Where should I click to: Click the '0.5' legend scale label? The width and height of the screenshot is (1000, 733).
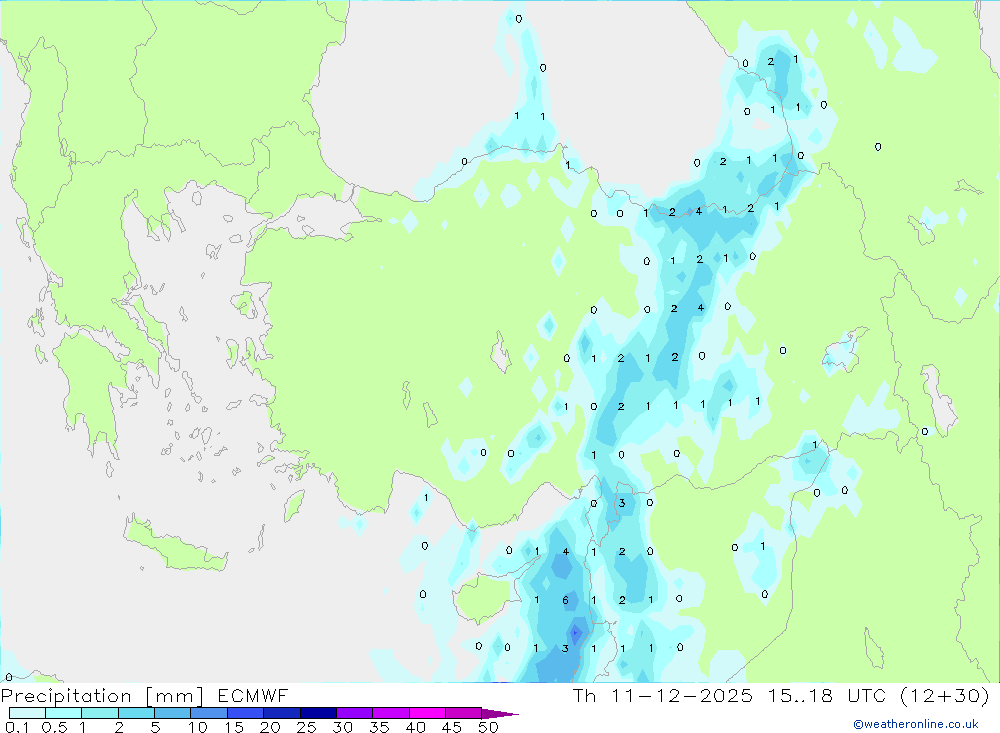tap(54, 727)
